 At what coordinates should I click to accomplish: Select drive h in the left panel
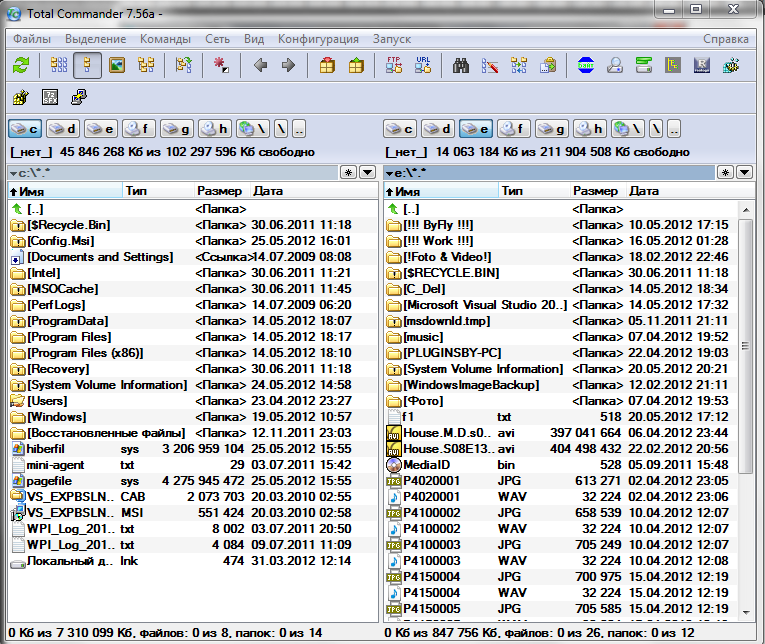click(x=215, y=129)
